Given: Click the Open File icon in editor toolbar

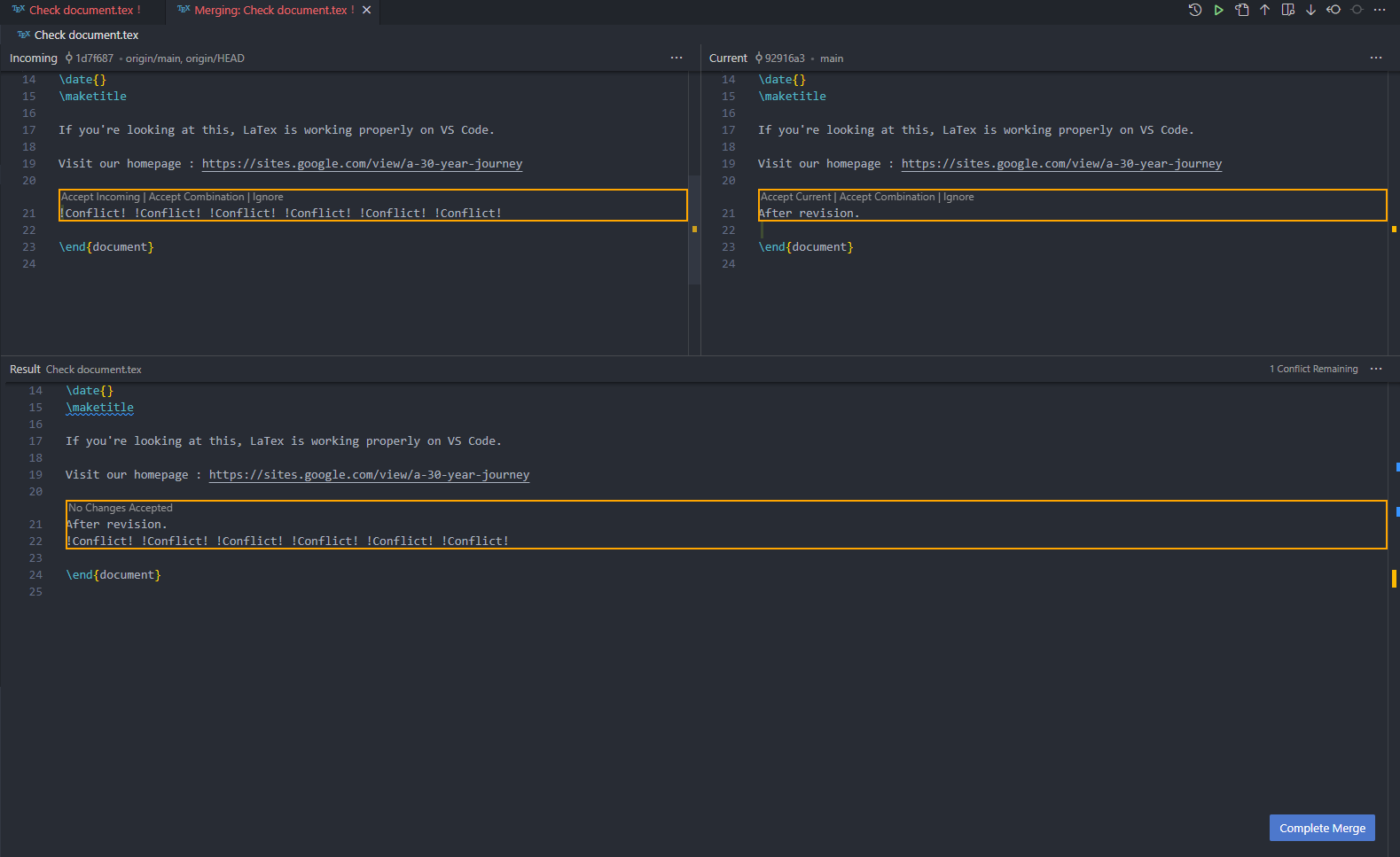Looking at the screenshot, I should tap(1241, 10).
